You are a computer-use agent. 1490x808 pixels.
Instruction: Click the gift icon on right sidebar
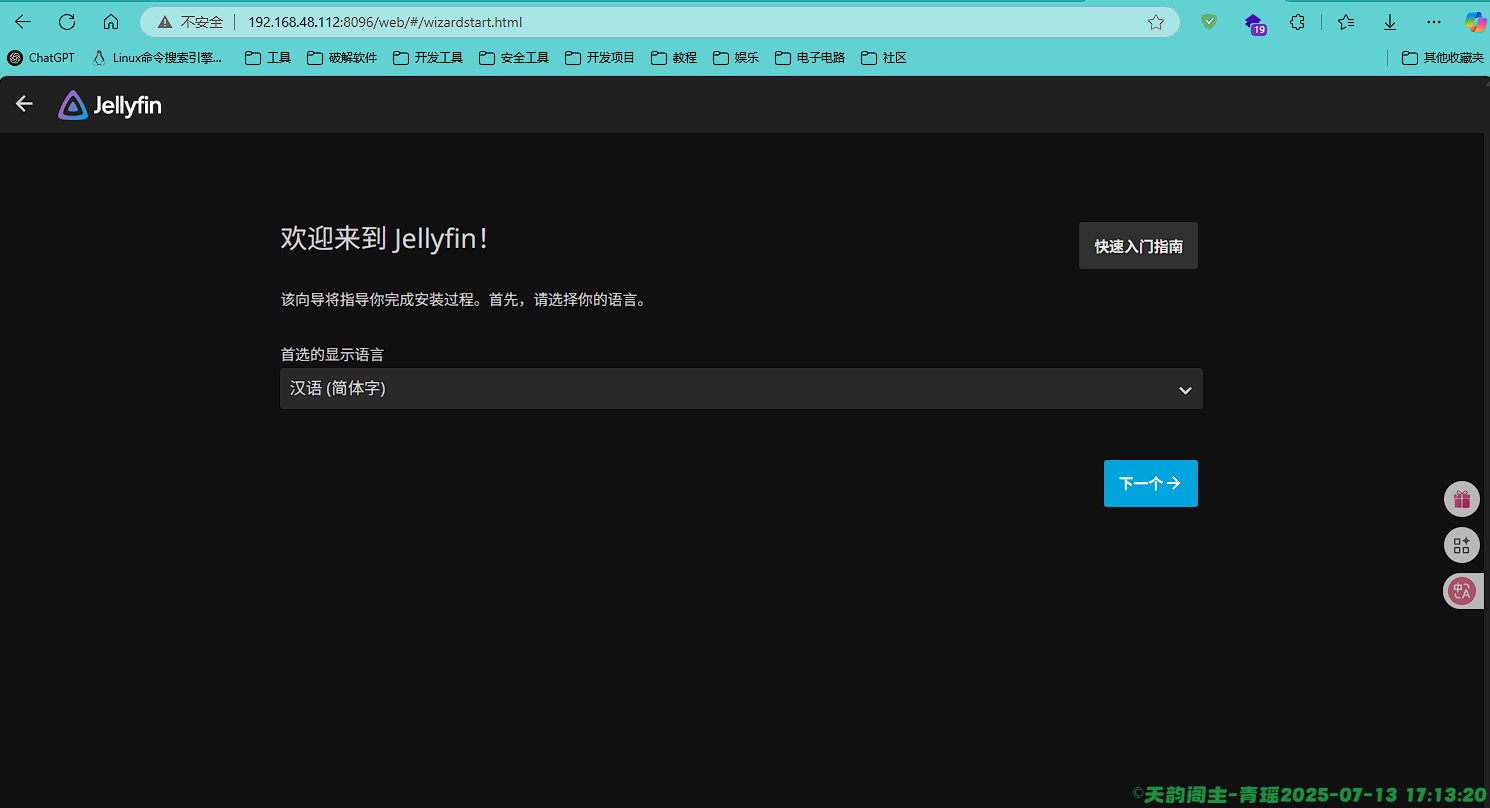(x=1461, y=499)
